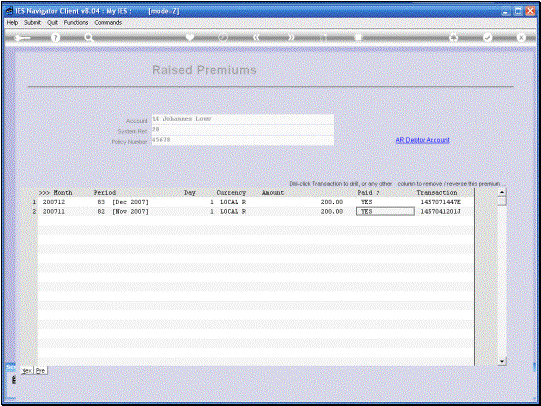Go to next with double right chevron

[291, 38]
